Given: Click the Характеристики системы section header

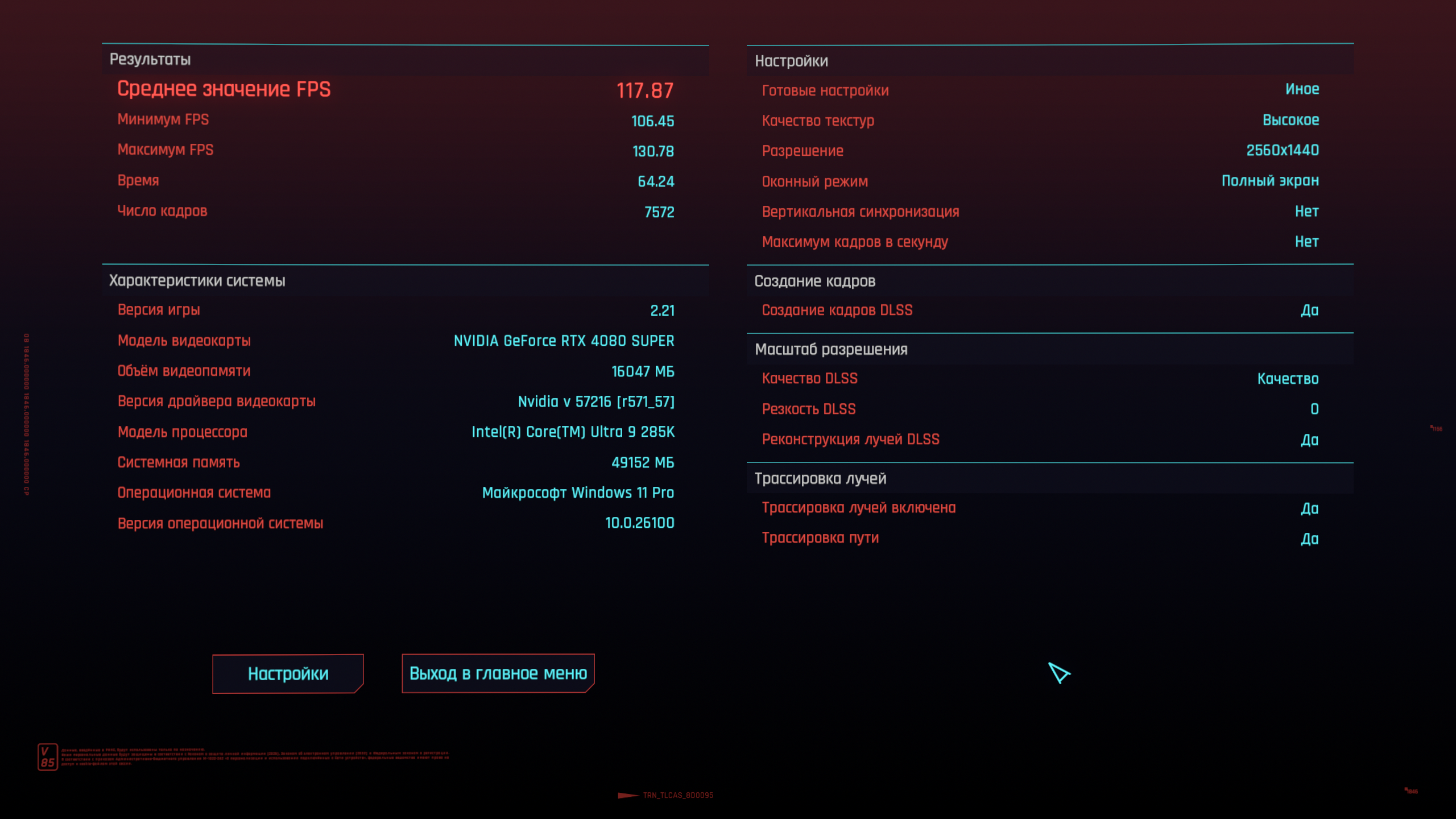Looking at the screenshot, I should click(x=197, y=281).
